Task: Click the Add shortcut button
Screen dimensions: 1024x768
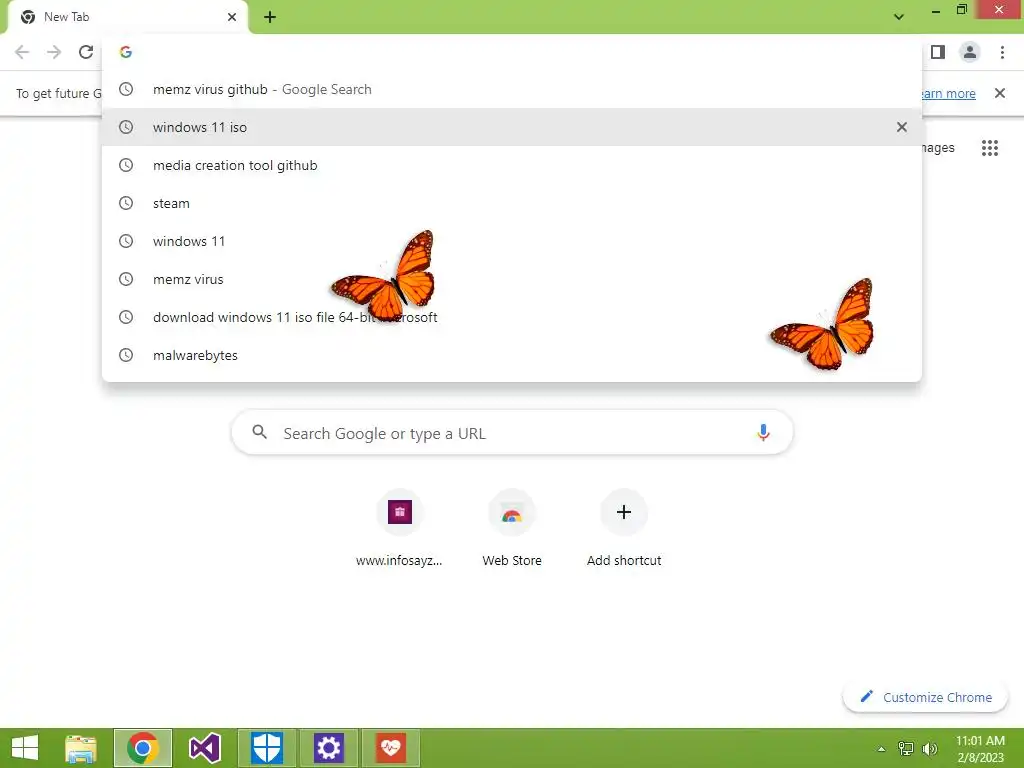Action: point(624,529)
